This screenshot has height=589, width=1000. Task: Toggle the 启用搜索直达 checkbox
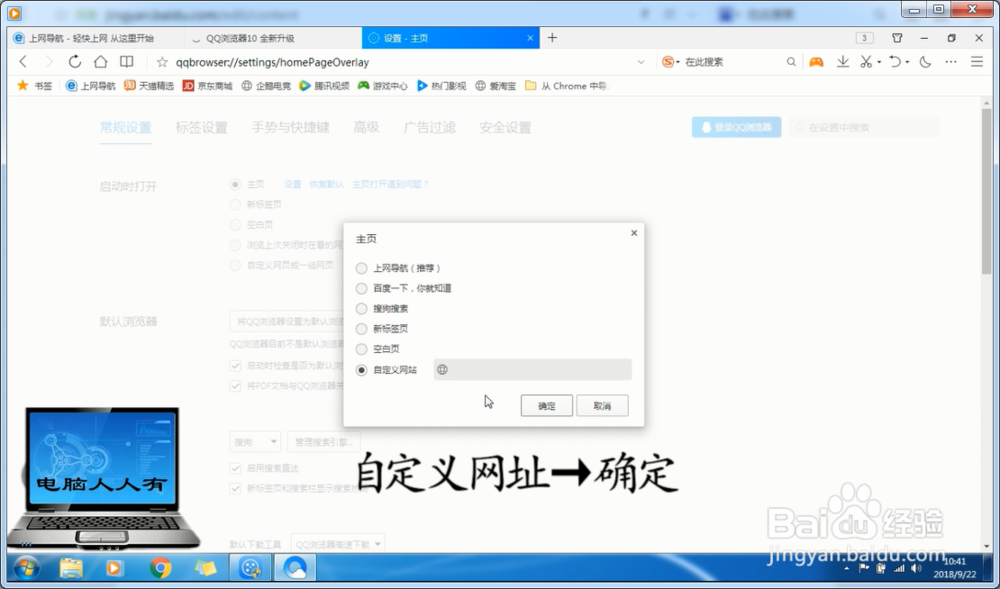tap(235, 469)
